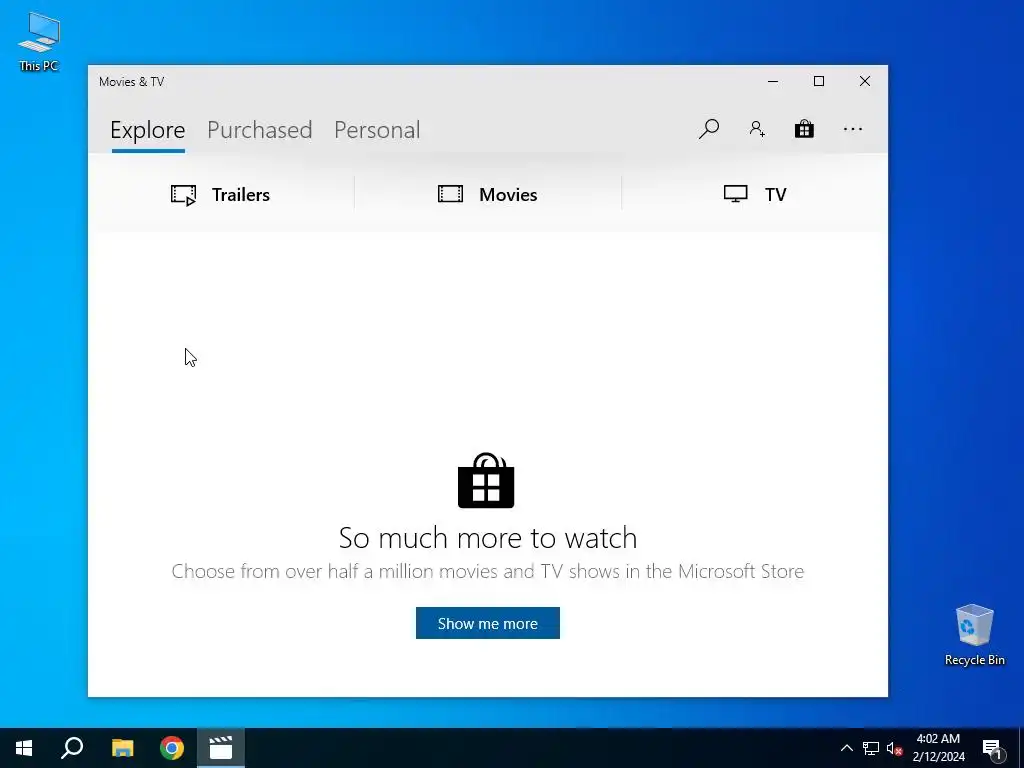Open the three-dots more options menu
This screenshot has width=1024, height=768.
[852, 129]
